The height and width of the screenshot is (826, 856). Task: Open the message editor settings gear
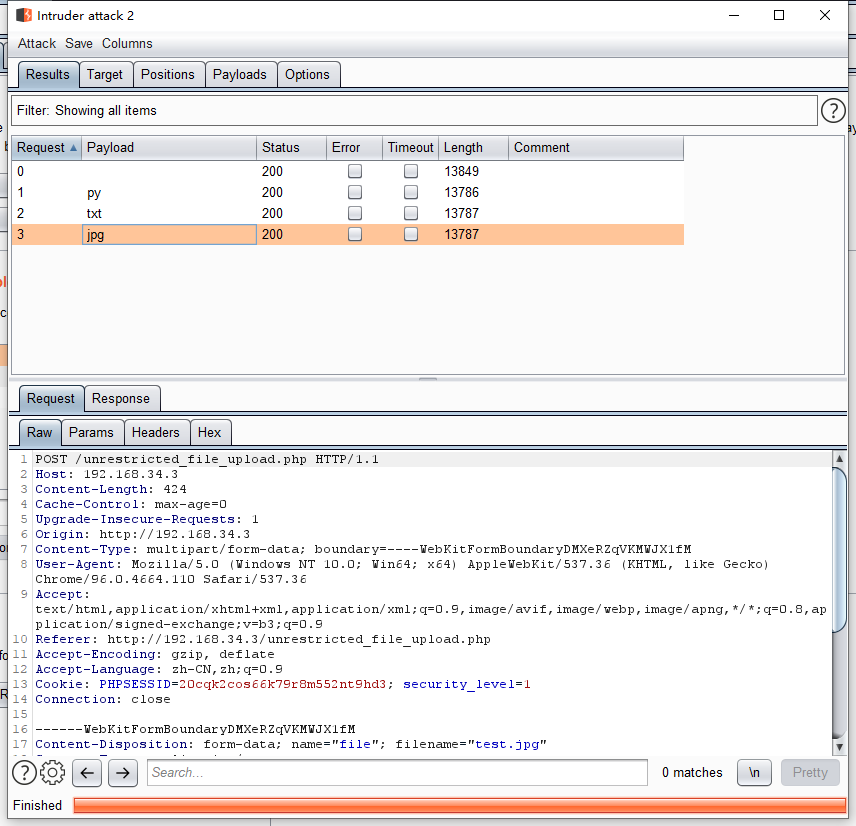pos(54,772)
